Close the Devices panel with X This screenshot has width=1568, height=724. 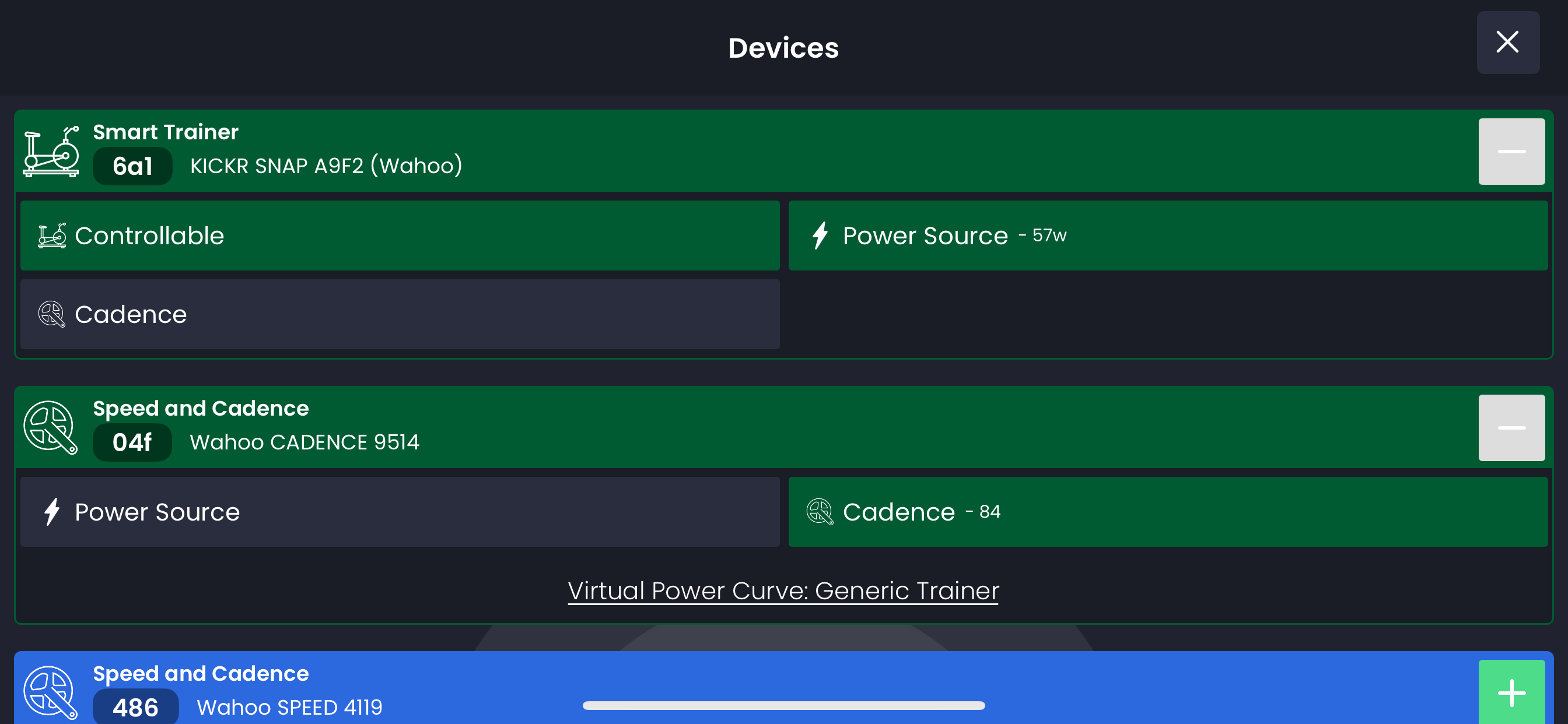(x=1507, y=43)
